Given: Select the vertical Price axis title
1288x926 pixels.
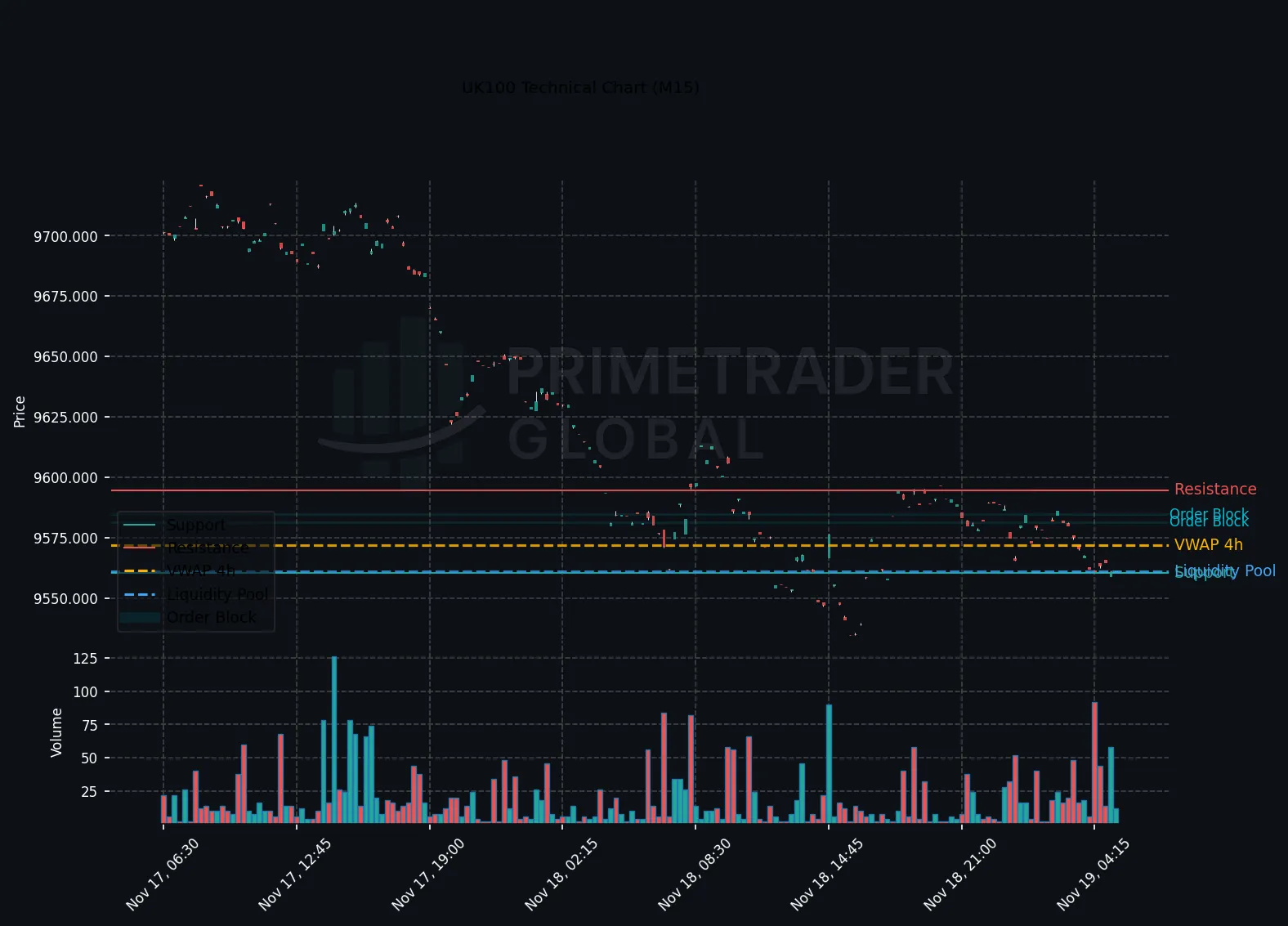Looking at the screenshot, I should click(x=20, y=411).
